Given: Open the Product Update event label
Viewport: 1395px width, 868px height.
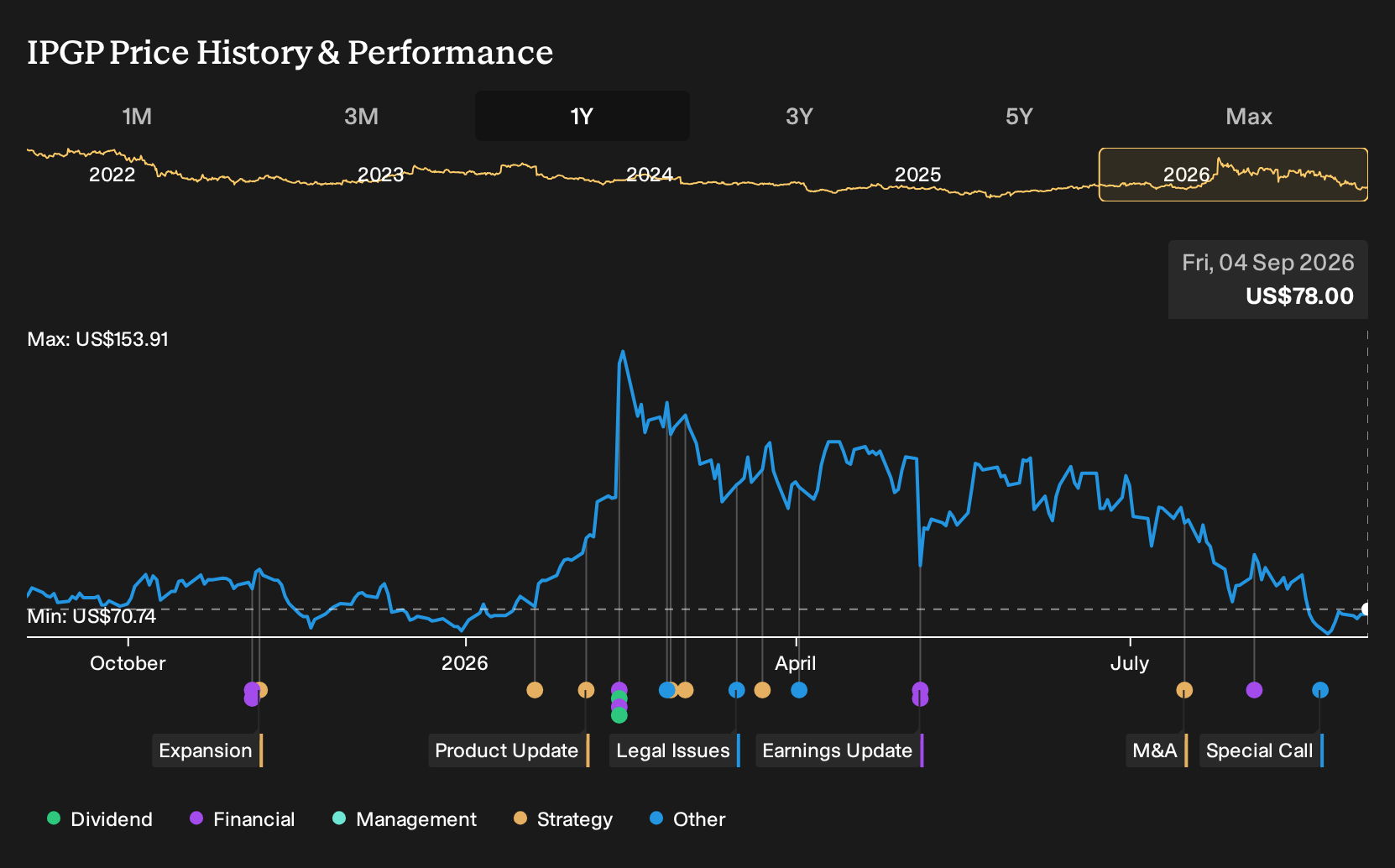Looking at the screenshot, I should point(509,750).
